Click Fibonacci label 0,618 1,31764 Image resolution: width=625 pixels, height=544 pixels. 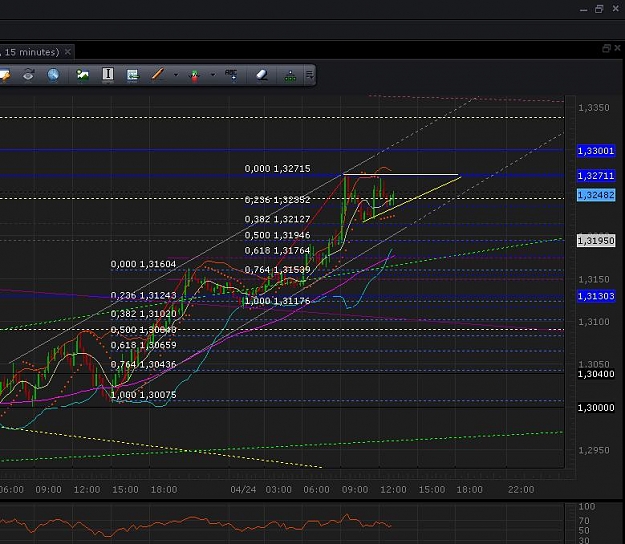coord(277,251)
